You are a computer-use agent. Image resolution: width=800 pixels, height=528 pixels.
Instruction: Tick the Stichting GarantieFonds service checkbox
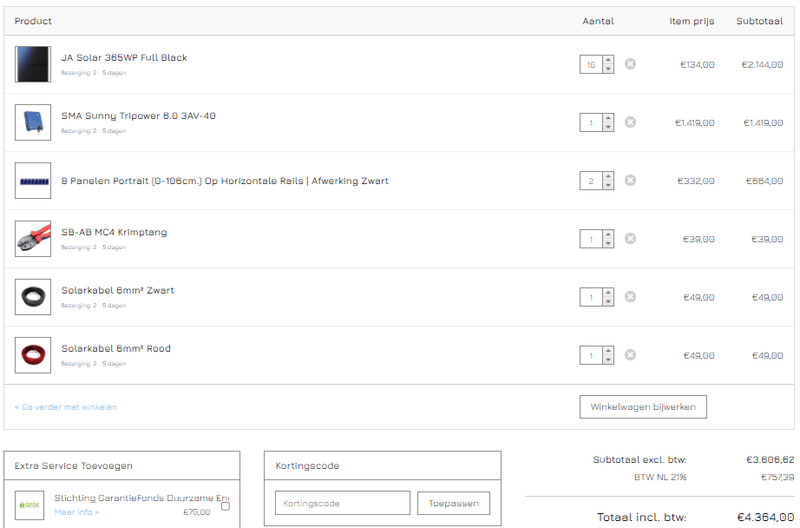point(226,506)
